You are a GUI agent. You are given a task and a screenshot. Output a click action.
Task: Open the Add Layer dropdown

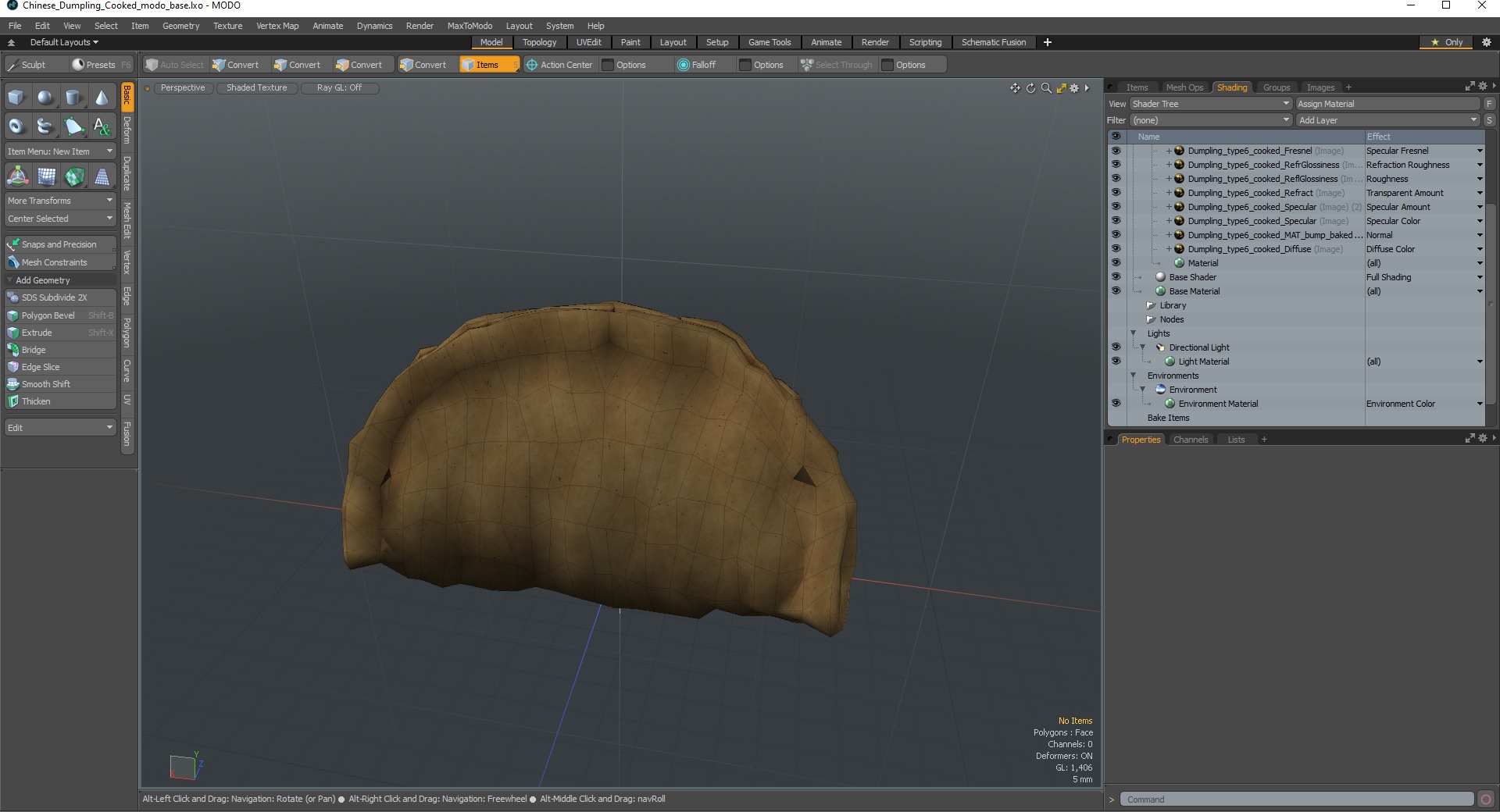(1387, 120)
